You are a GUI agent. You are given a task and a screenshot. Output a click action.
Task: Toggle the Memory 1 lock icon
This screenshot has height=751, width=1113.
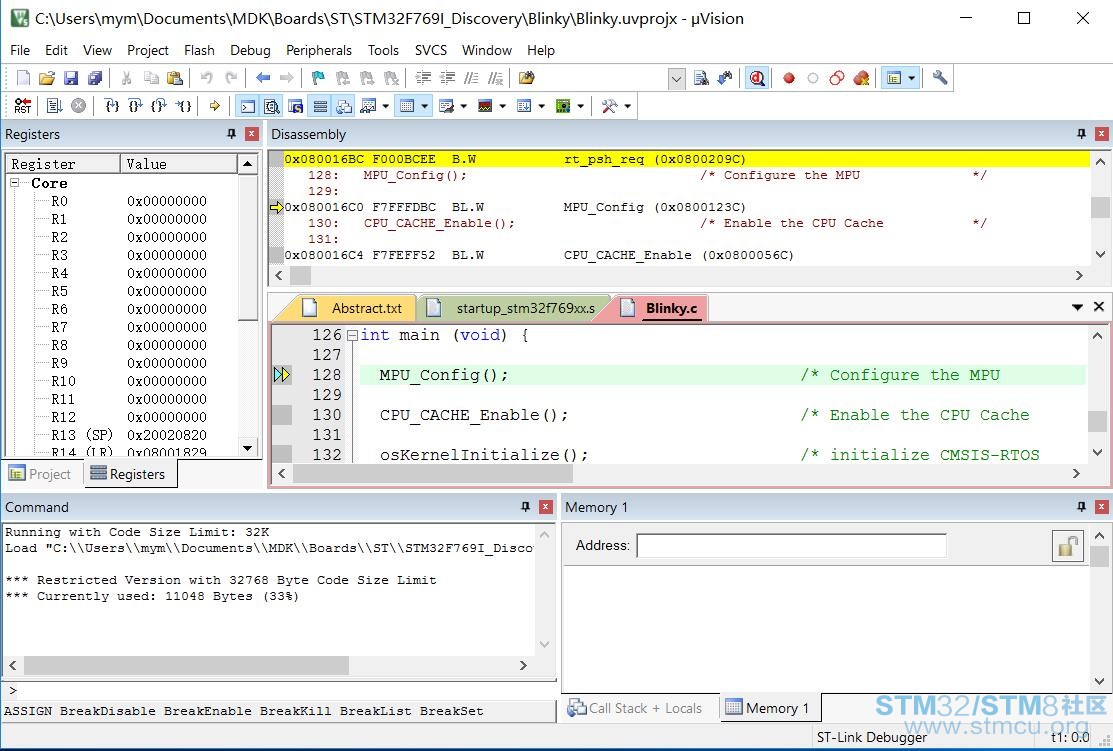(x=1067, y=546)
